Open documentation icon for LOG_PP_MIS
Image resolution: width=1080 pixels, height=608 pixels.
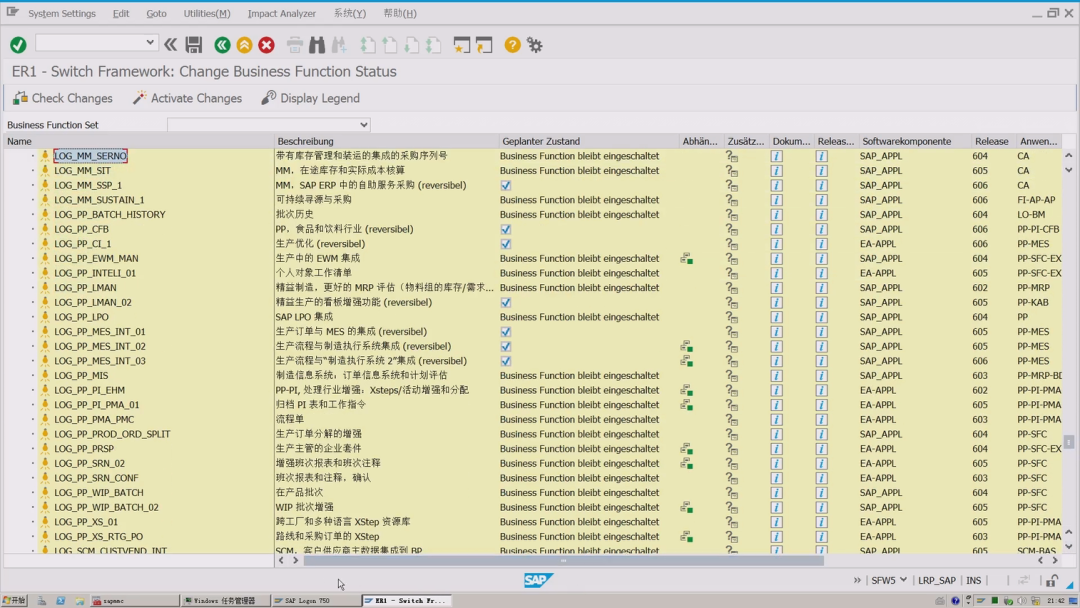pyautogui.click(x=776, y=376)
